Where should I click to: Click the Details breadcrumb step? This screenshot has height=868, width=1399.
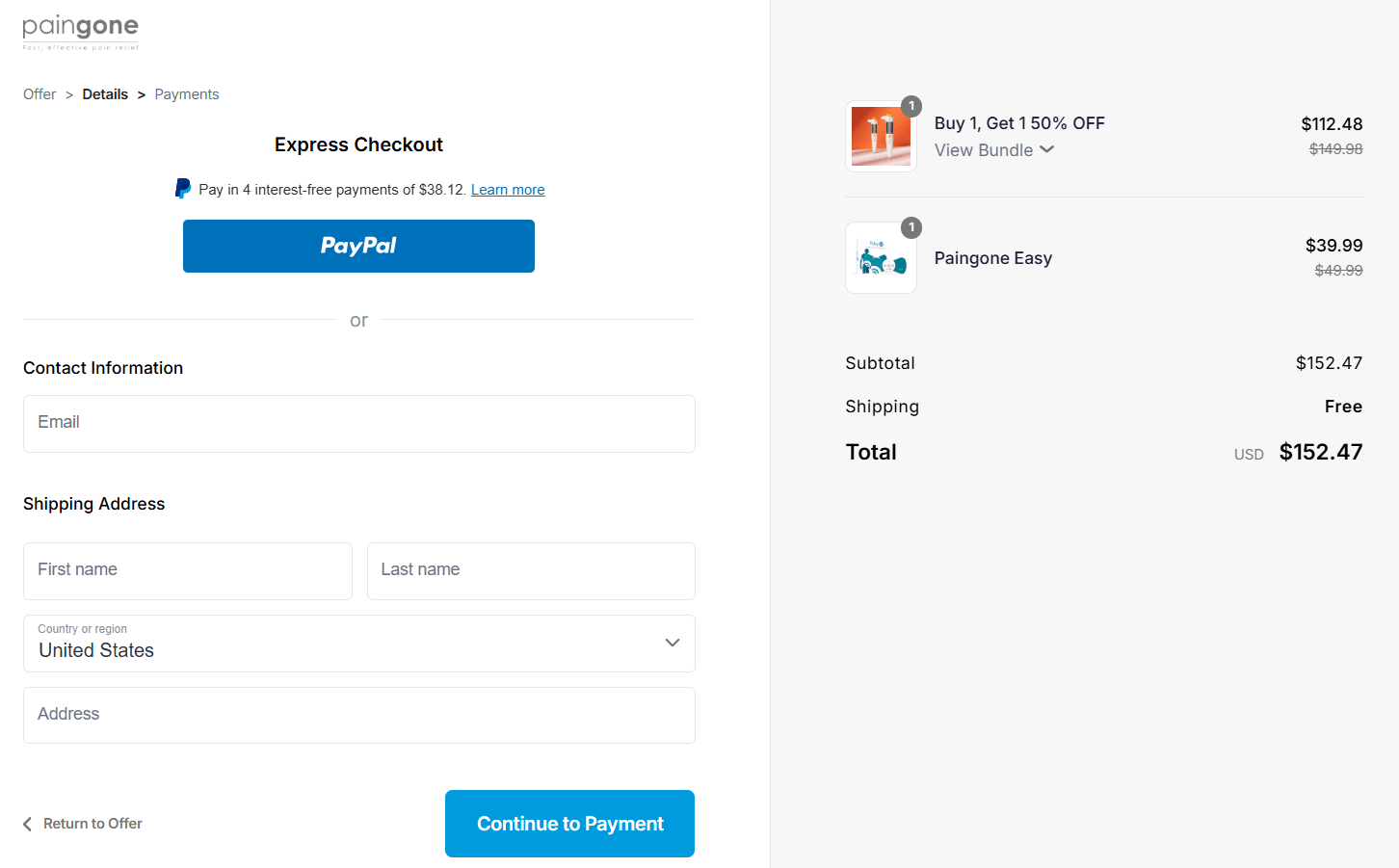coord(104,93)
